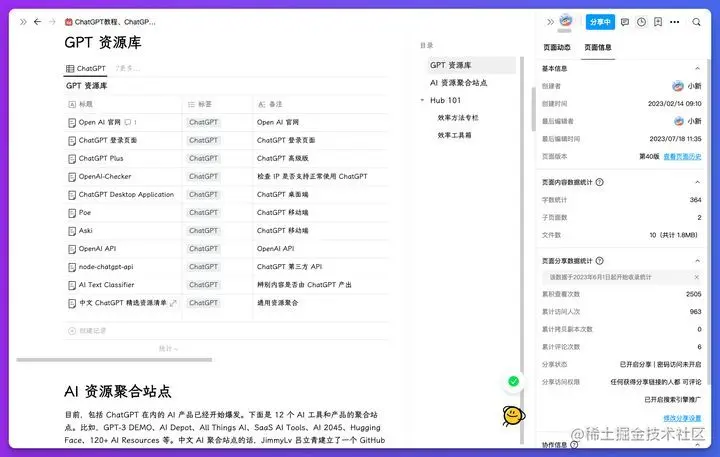Open the comments icon in toolbar
Viewport: 720px width, 457px height.
(624, 22)
